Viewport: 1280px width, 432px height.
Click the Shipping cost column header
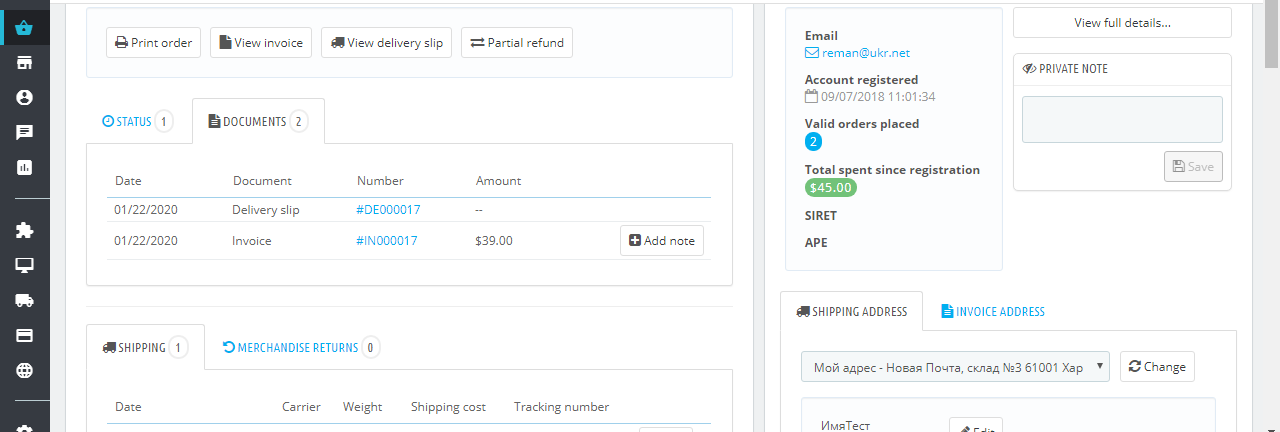click(x=448, y=407)
